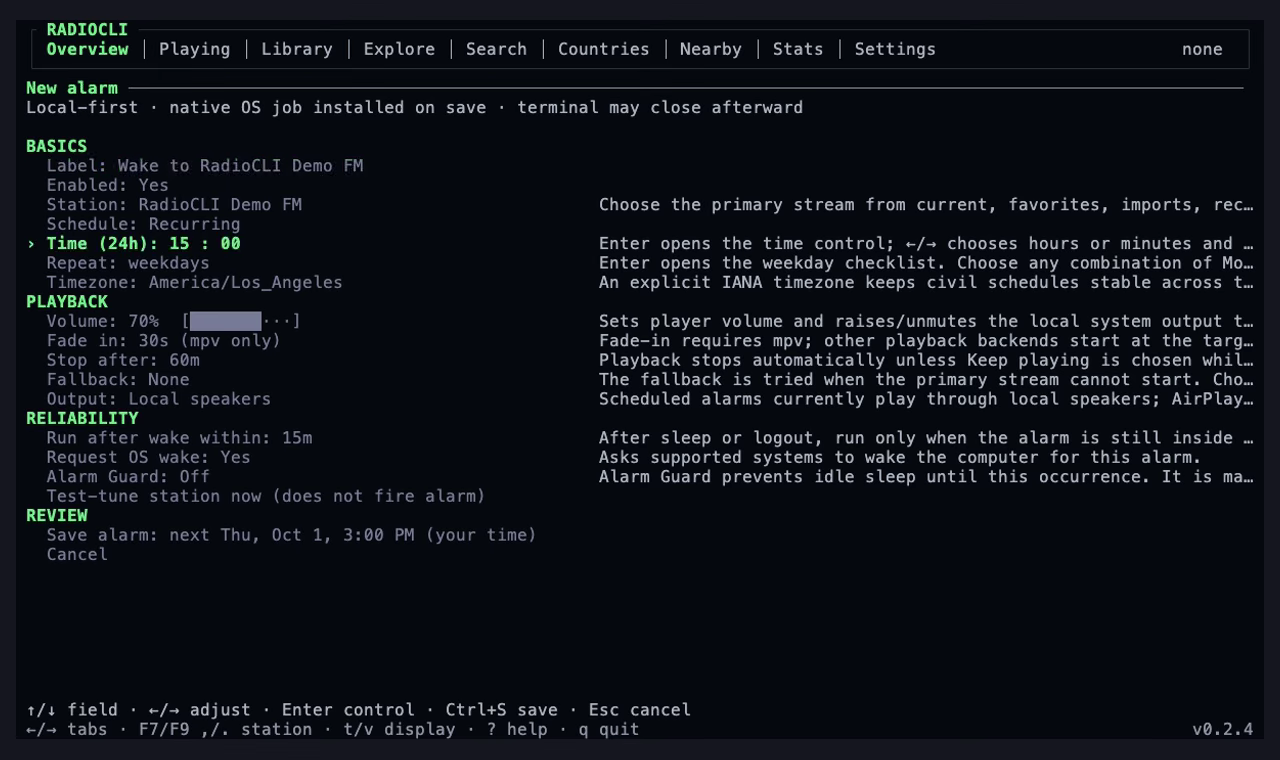
Task: Click the PLAYBACK section heading
Action: 67,302
